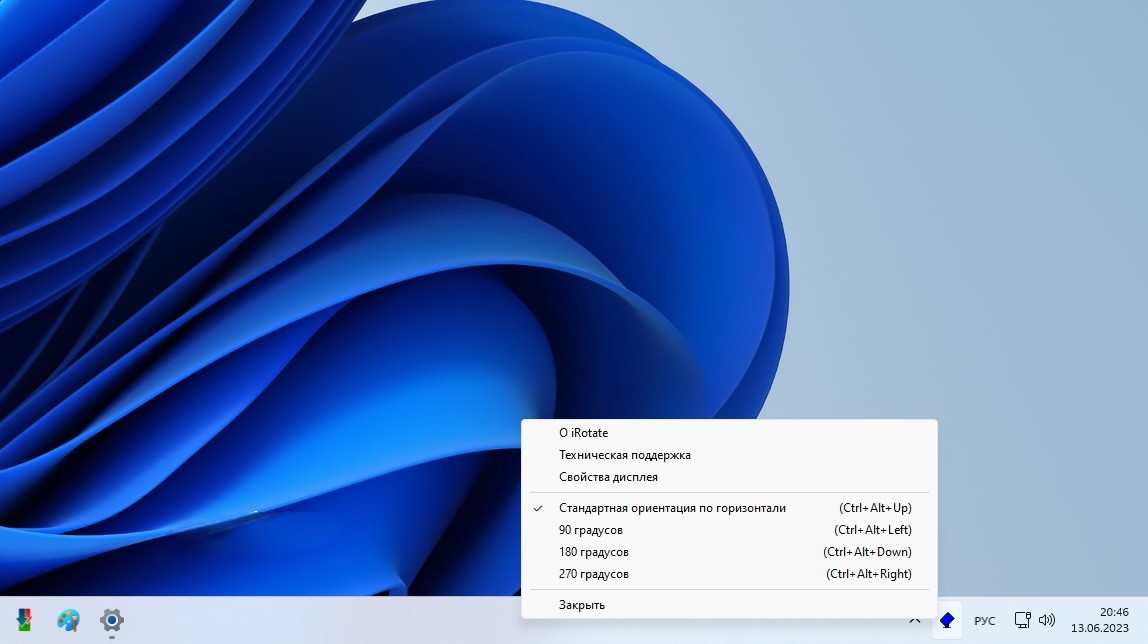Open the clock showing 20:46
The width and height of the screenshot is (1148, 644).
tap(1114, 612)
